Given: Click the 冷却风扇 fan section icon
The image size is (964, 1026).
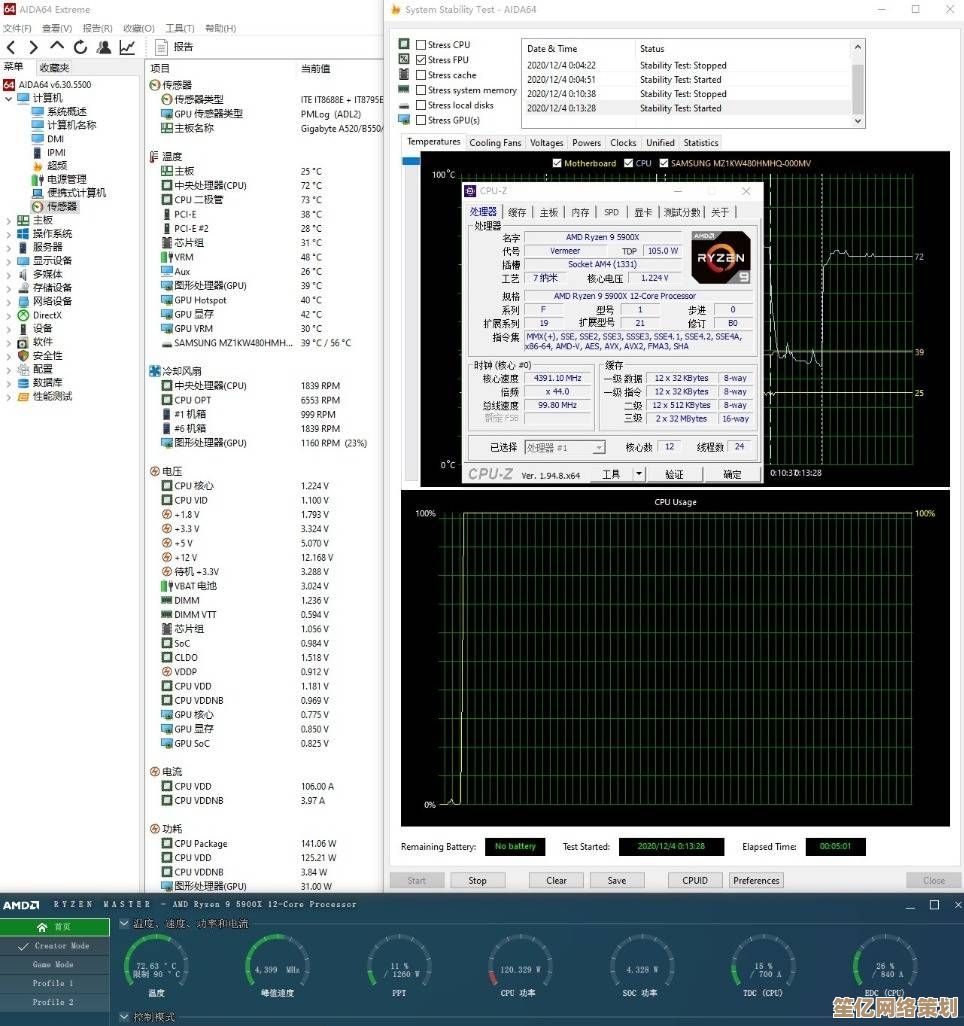Looking at the screenshot, I should 154,371.
